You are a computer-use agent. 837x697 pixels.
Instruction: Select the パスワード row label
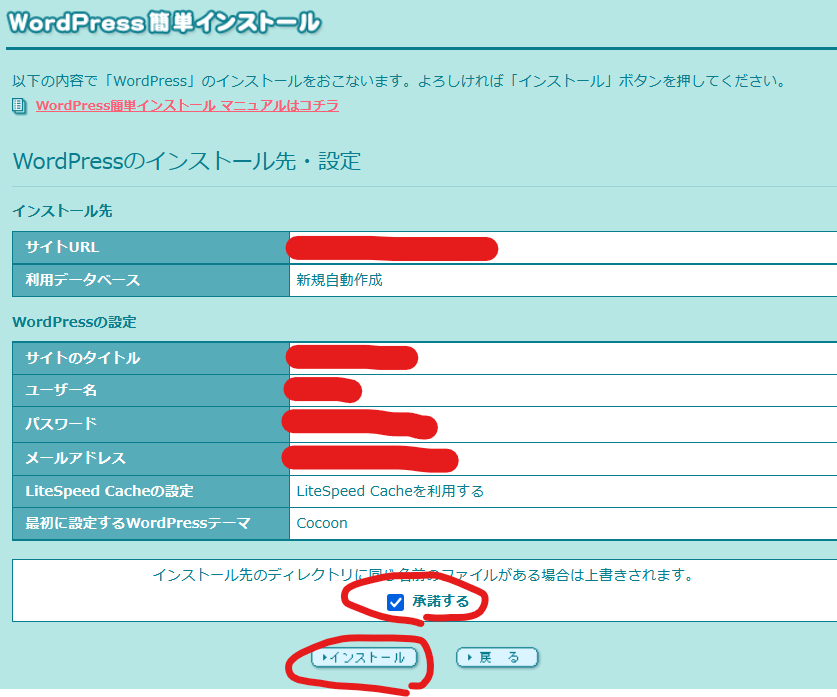[61, 423]
